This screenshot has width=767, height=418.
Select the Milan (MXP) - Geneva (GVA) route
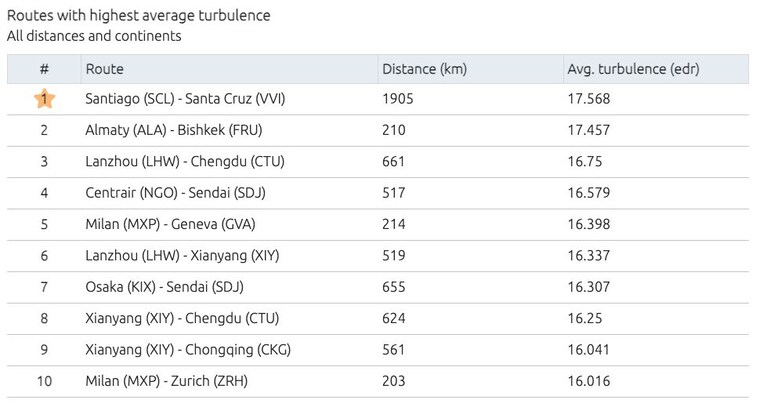[170, 224]
